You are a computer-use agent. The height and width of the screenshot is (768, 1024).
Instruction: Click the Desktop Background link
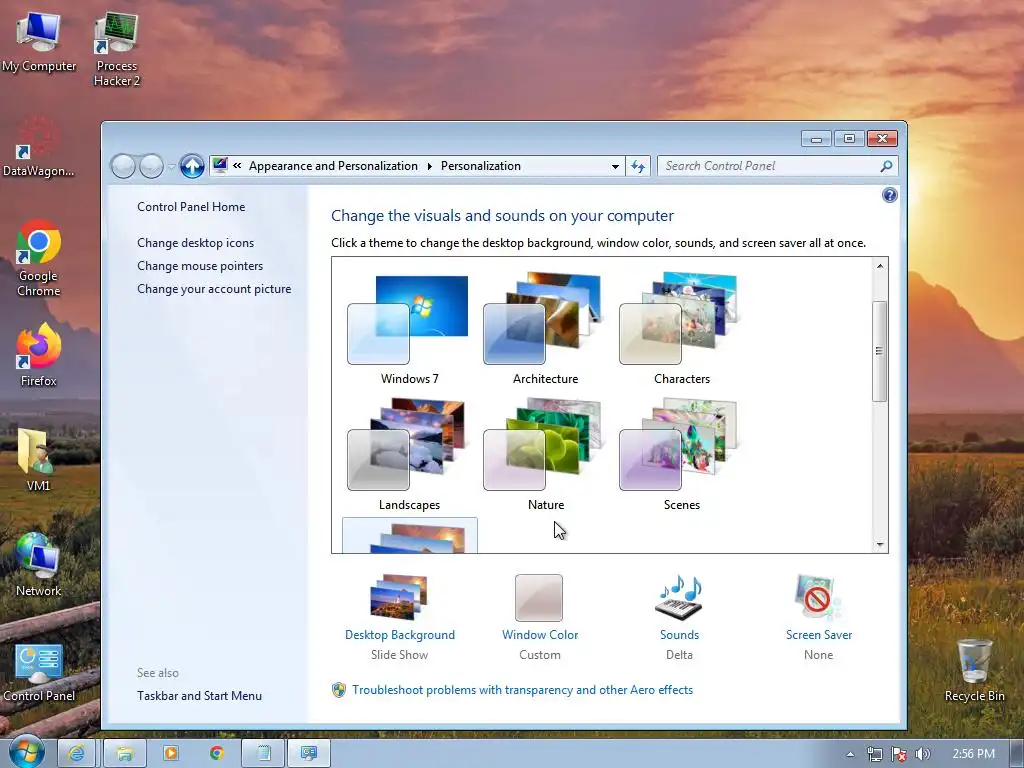pyautogui.click(x=400, y=635)
